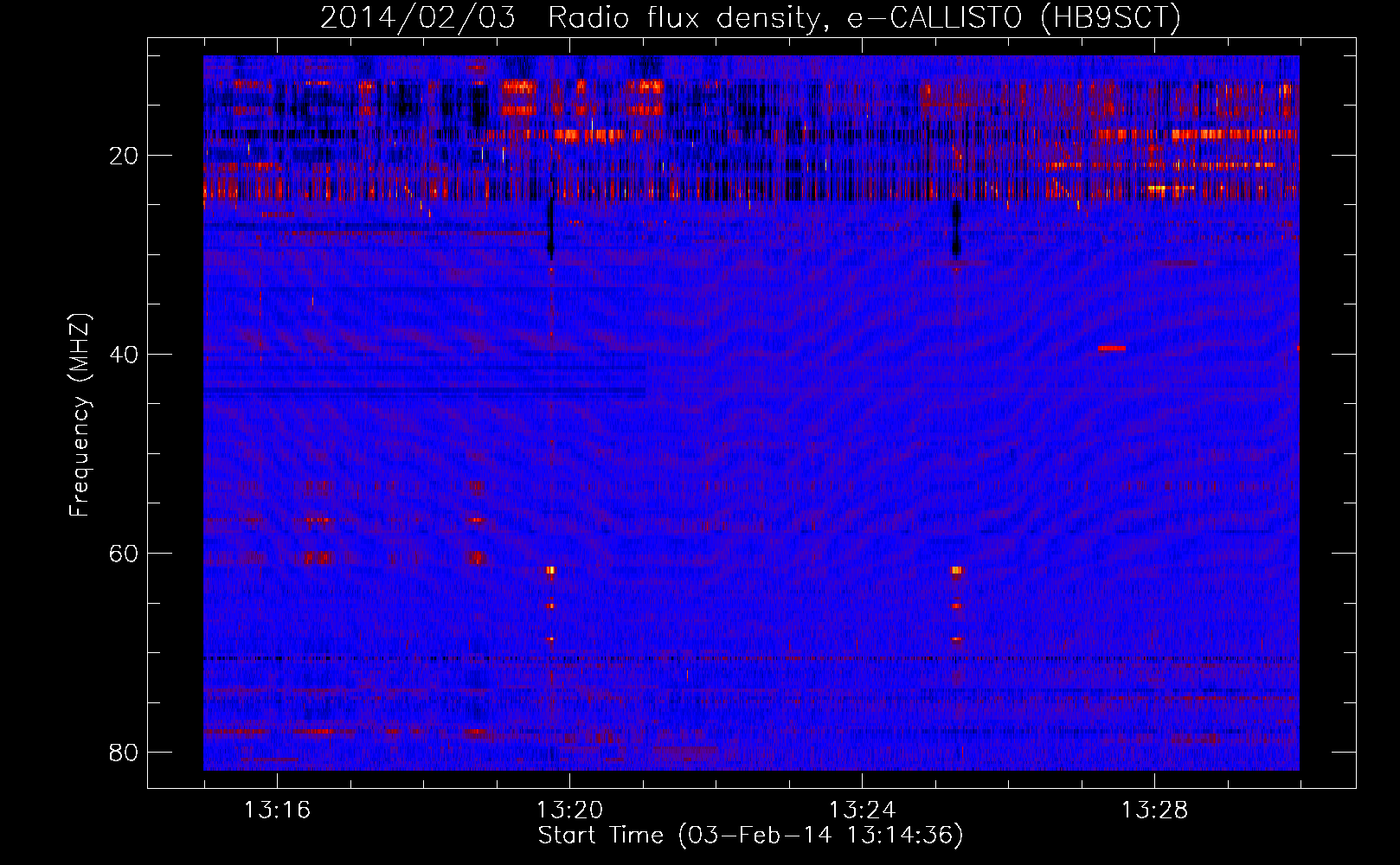Click the 13:20 time tick label
Viewport: 1400px width, 865px height.
click(569, 811)
